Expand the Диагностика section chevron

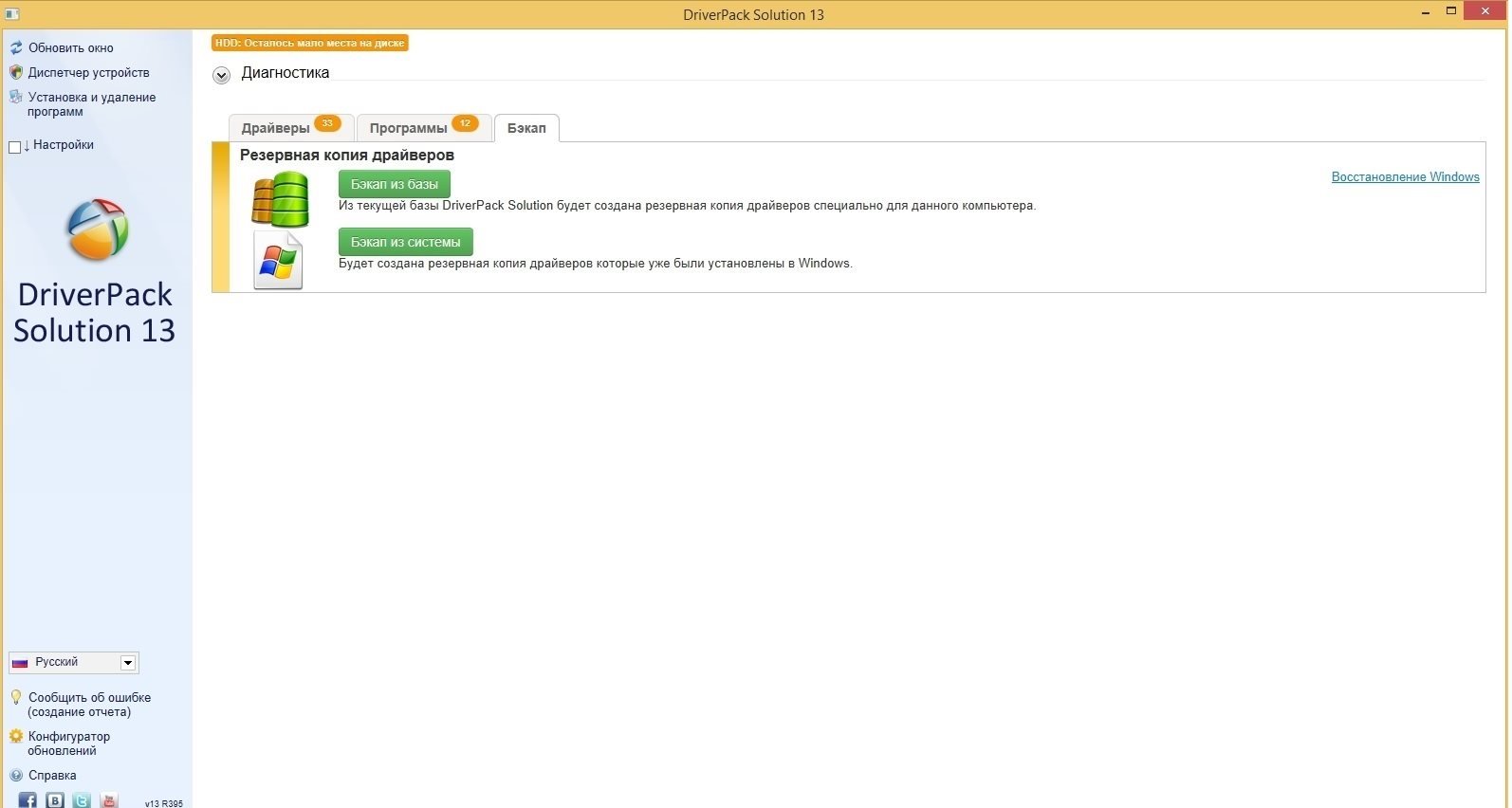(221, 75)
